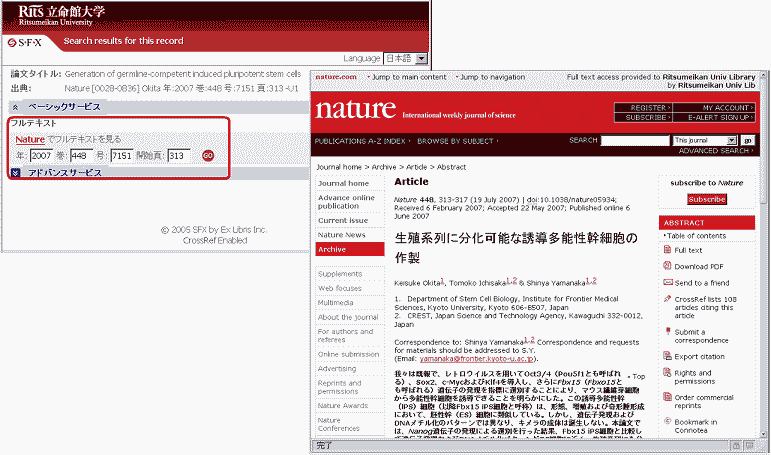Click Jump to navigation link
This screenshot has height=455, width=771.
point(492,77)
